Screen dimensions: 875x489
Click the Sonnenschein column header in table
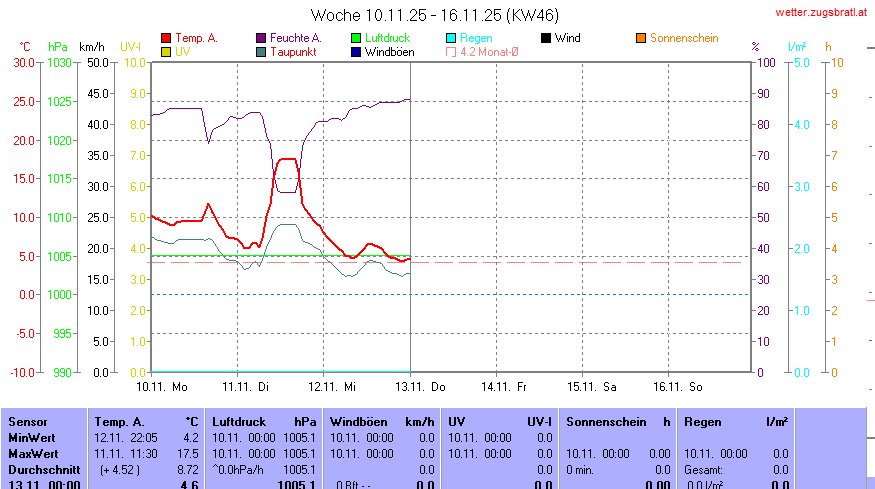click(x=618, y=422)
